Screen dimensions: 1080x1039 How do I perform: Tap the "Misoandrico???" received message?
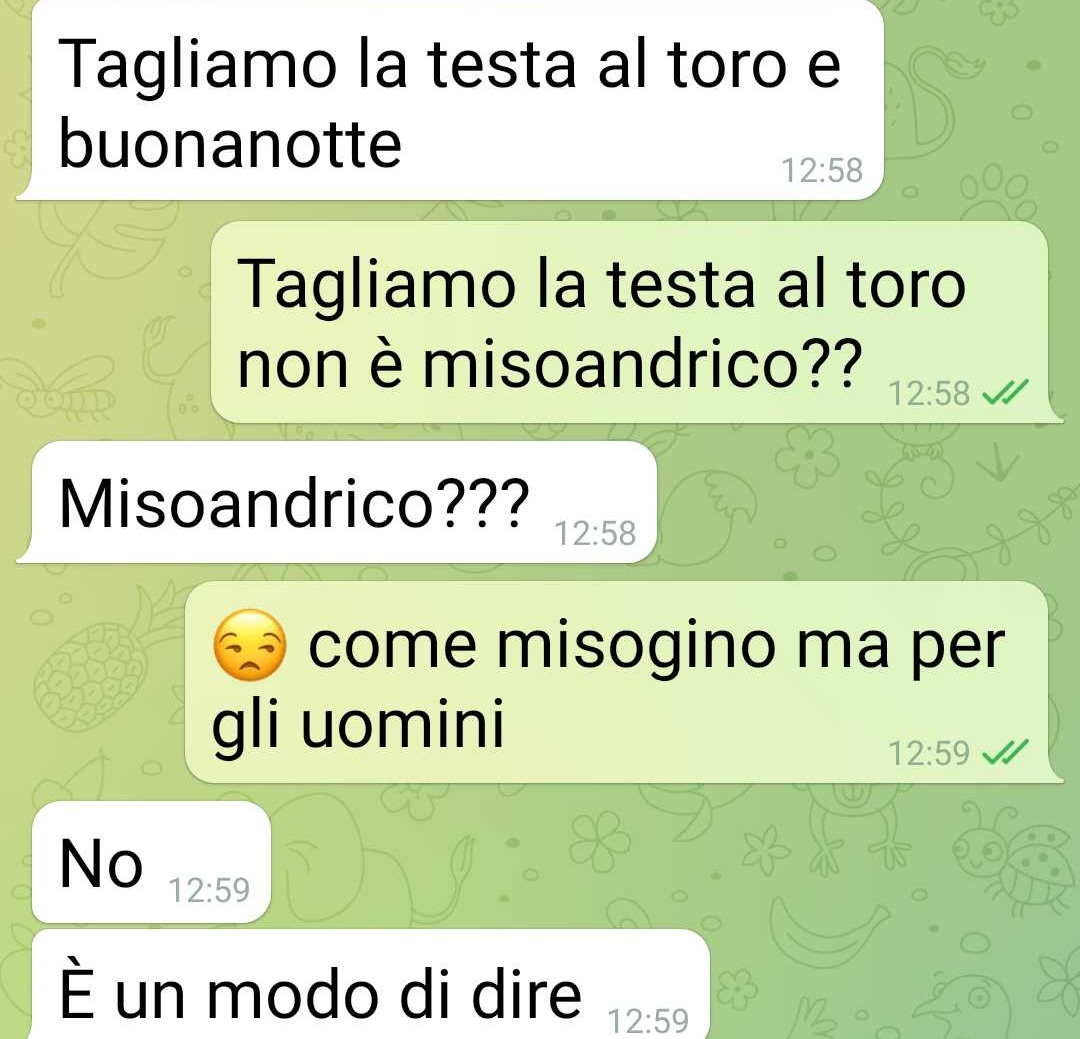(337, 502)
